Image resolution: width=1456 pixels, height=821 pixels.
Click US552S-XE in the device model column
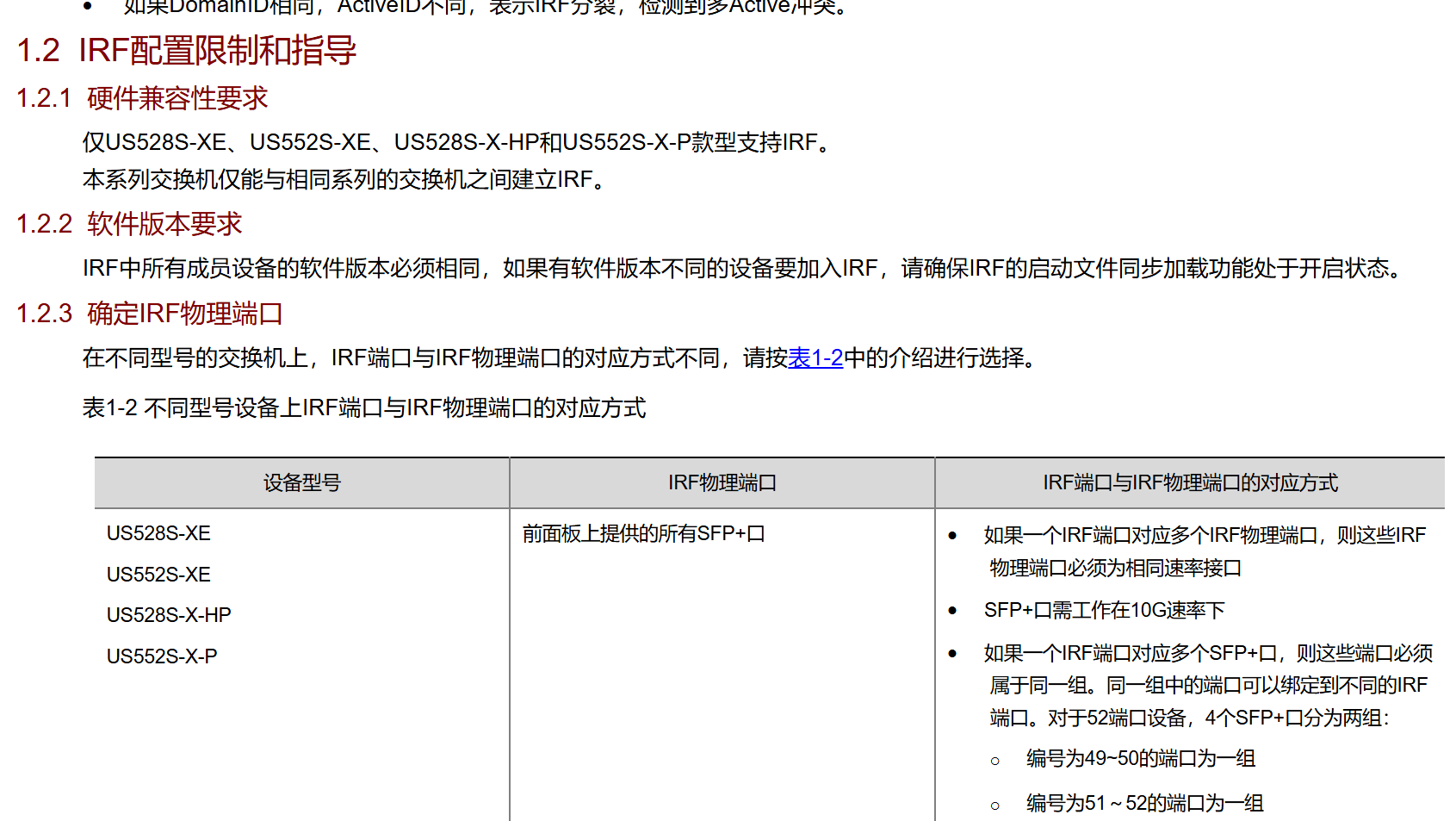click(158, 575)
